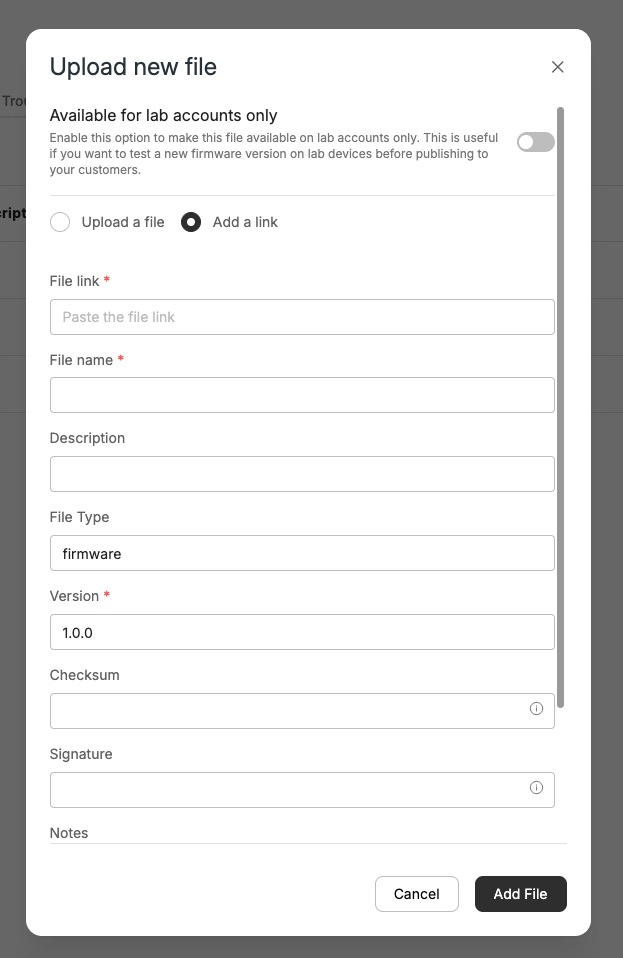The image size is (623, 958).
Task: Select the Add a link radio button
Action: click(x=191, y=222)
